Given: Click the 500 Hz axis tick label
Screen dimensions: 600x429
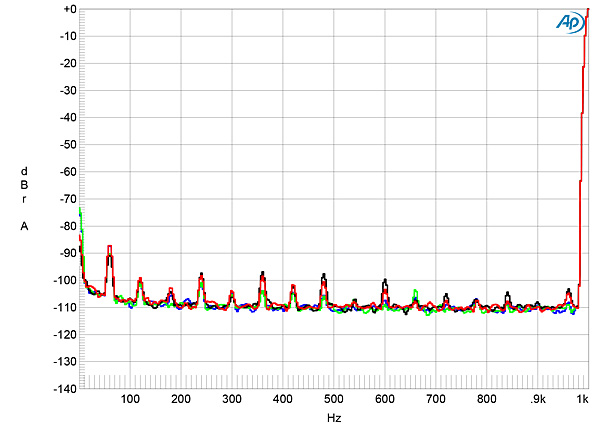Looking at the screenshot, I should coord(333,400).
